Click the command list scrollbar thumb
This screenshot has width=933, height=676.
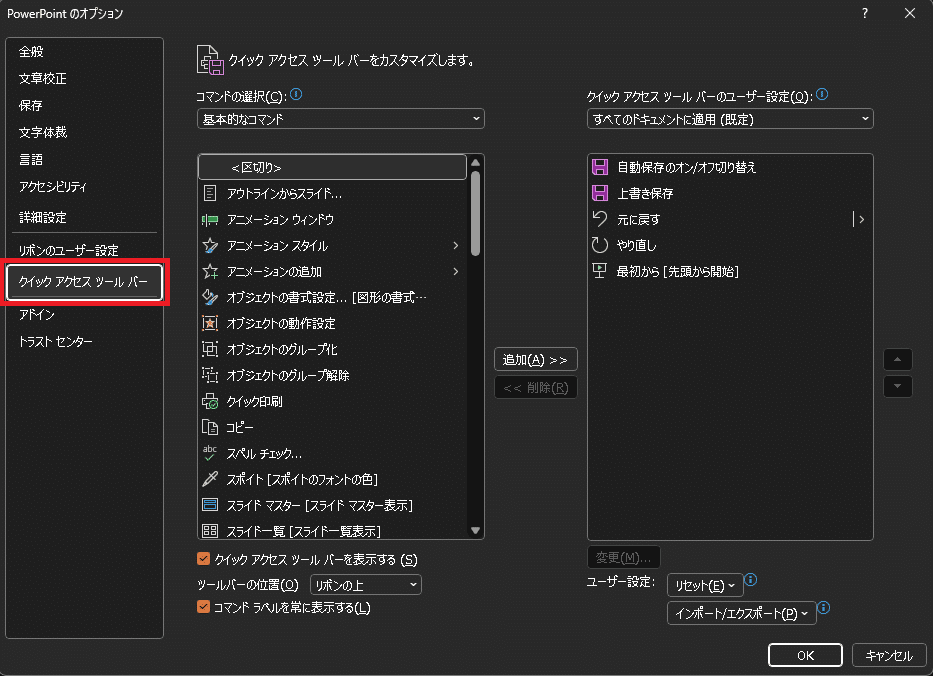click(475, 214)
